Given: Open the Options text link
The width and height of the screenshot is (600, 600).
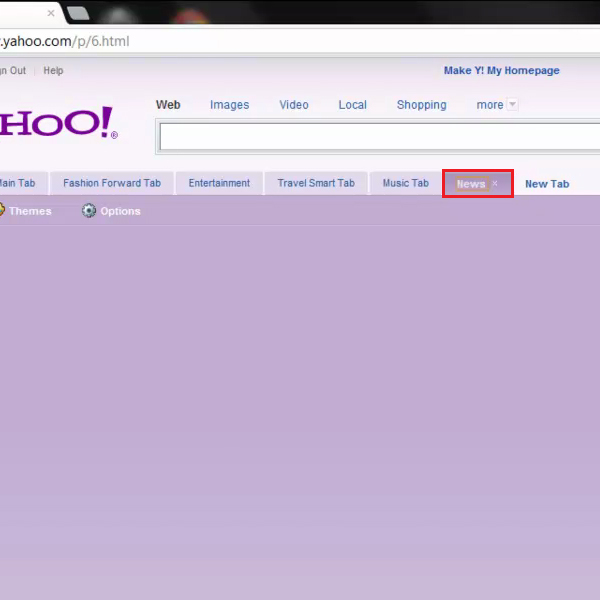Looking at the screenshot, I should coord(121,211).
